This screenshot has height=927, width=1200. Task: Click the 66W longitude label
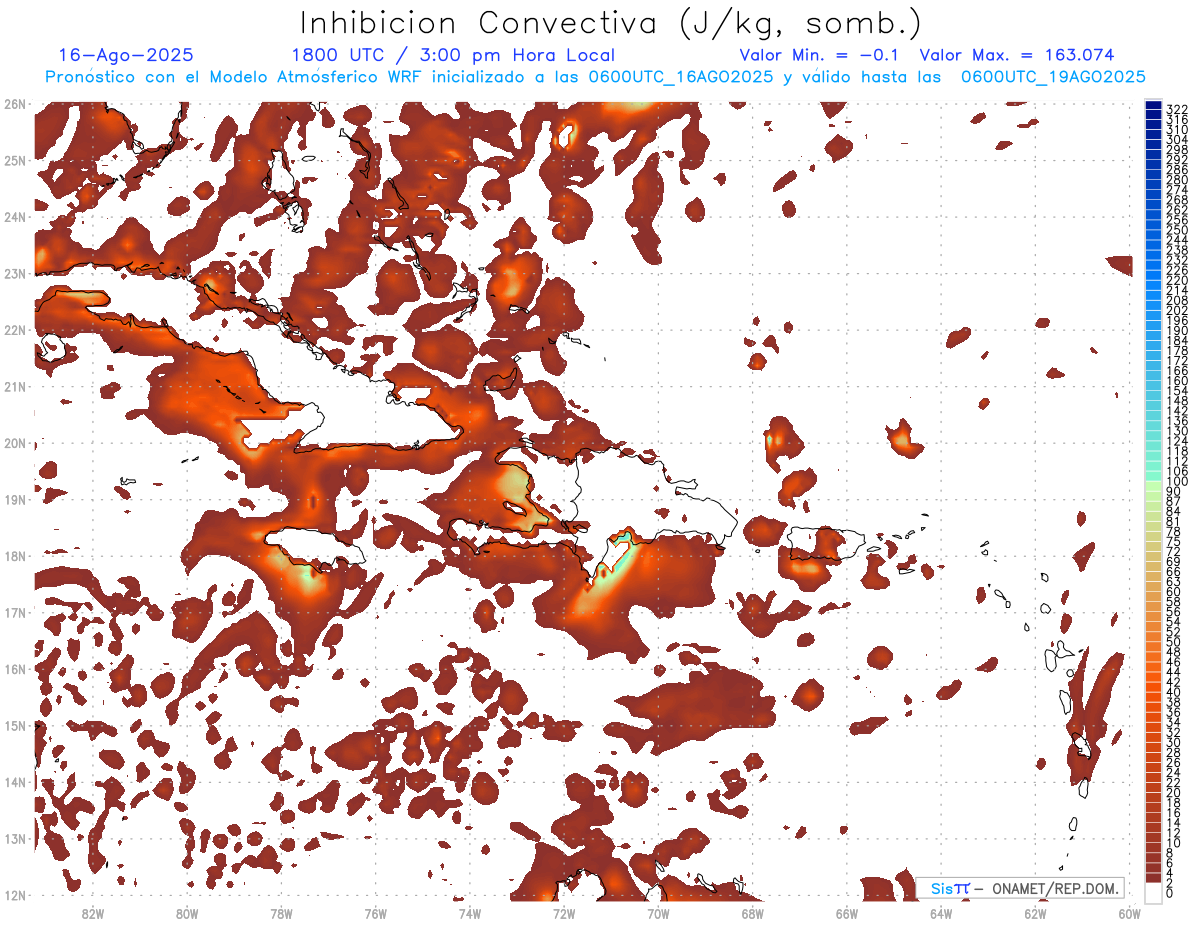point(847,912)
